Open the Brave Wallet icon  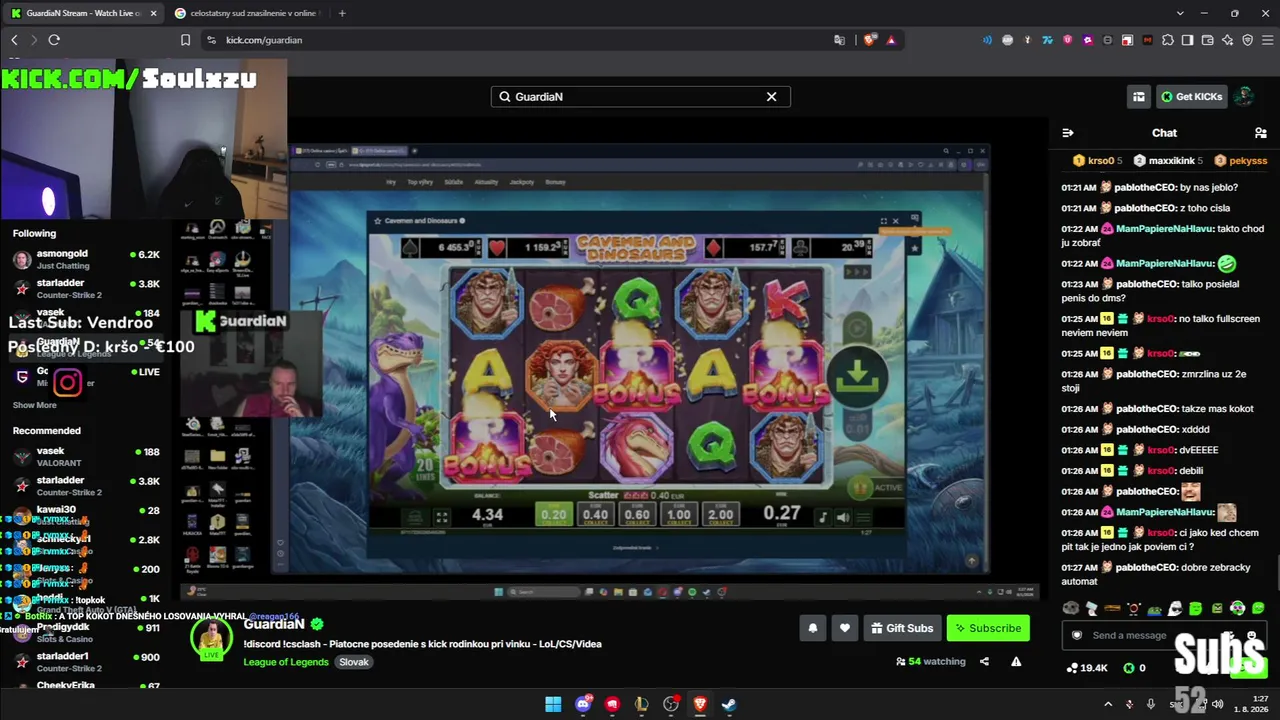point(1207,40)
